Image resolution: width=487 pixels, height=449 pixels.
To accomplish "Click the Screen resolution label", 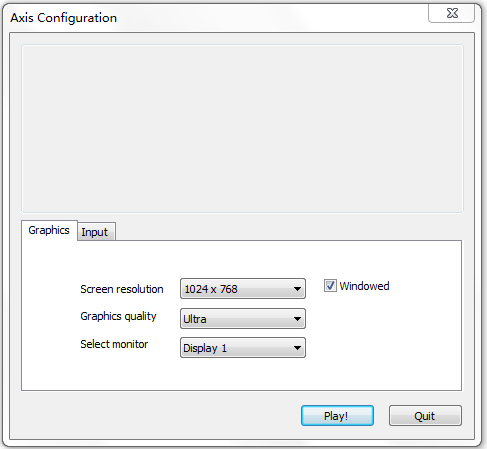I will pos(122,289).
